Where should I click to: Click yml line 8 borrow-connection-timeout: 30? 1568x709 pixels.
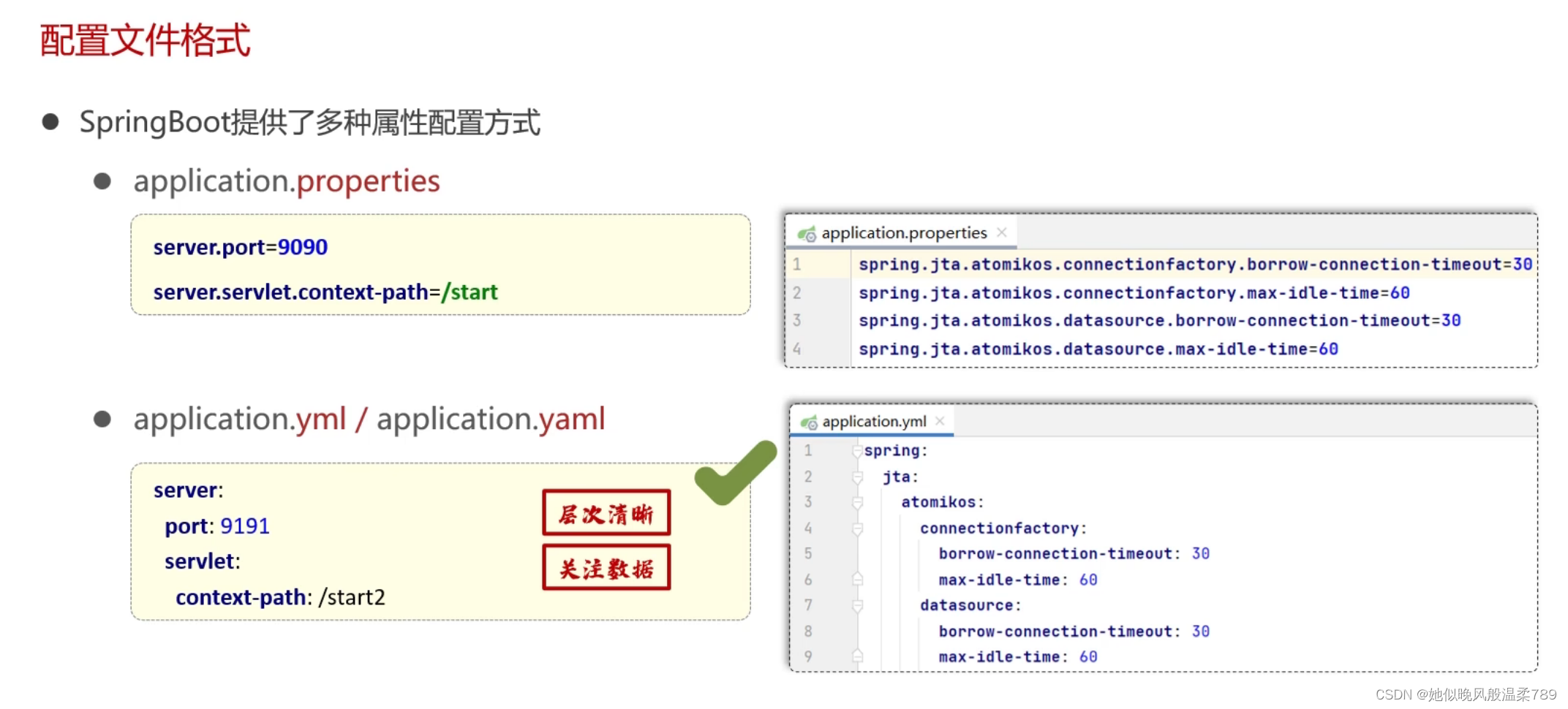[x=1074, y=632]
